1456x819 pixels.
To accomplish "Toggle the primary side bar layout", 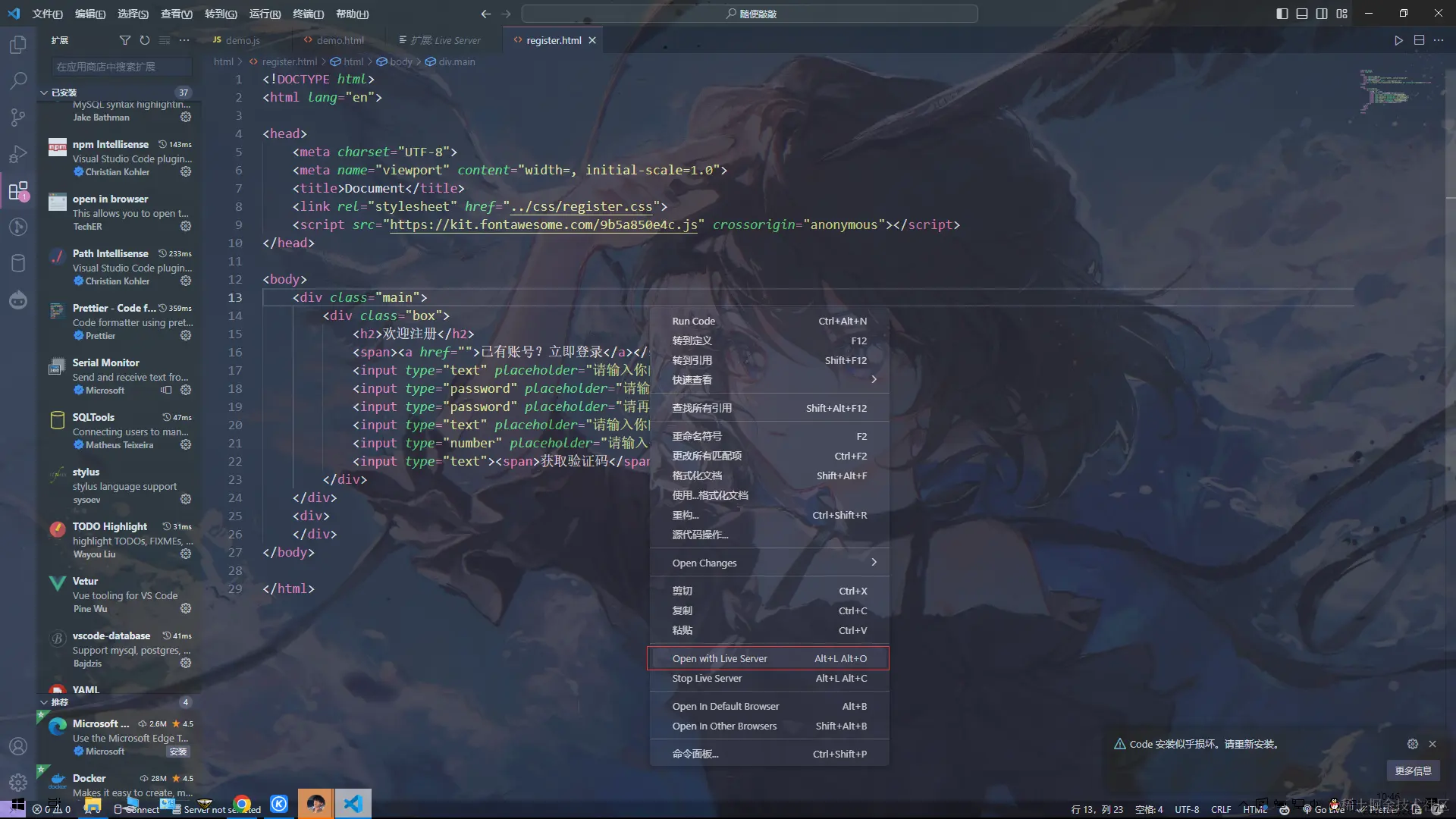I will click(x=1282, y=14).
